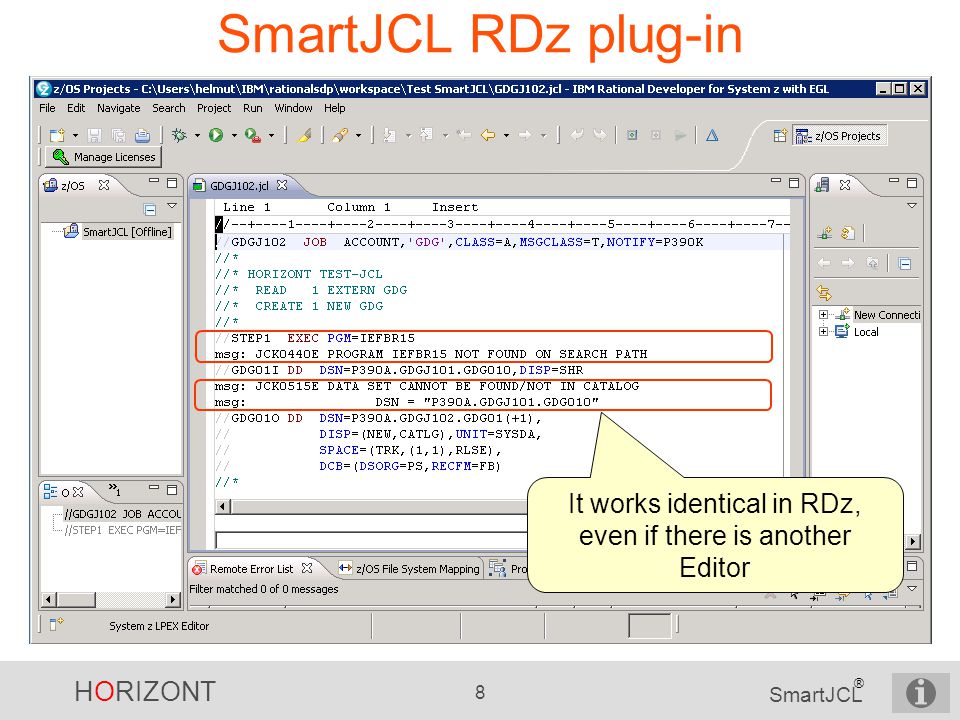
Task: Expand the Local tree node
Action: [823, 332]
